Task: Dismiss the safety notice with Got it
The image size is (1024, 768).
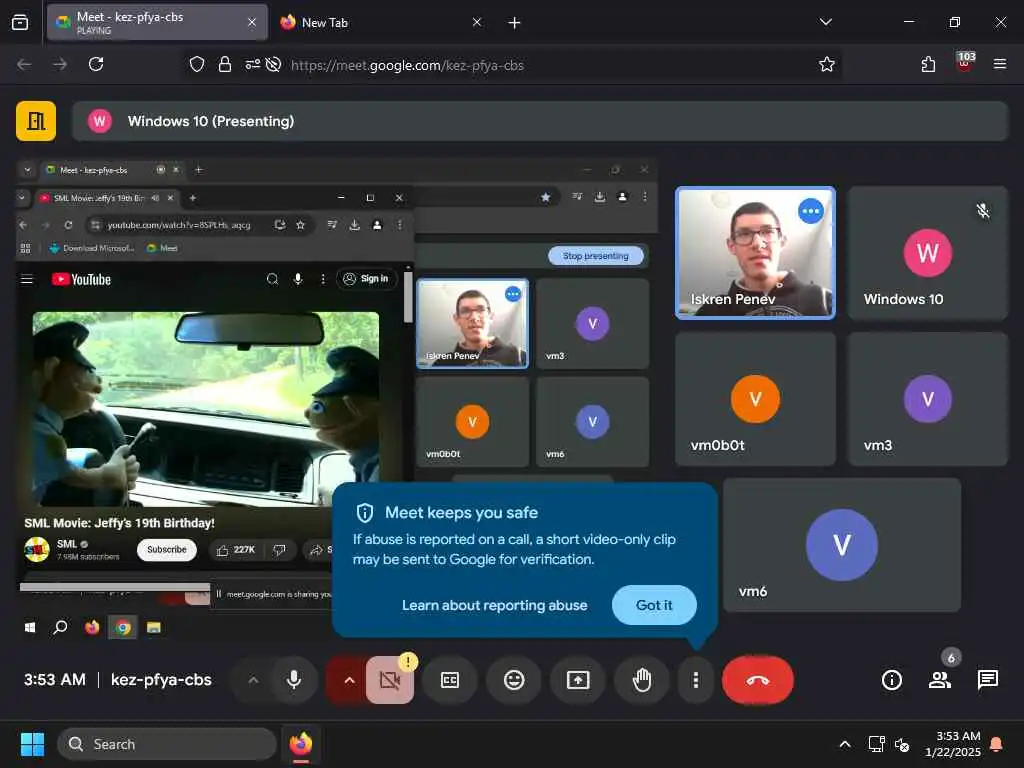Action: pyautogui.click(x=654, y=605)
